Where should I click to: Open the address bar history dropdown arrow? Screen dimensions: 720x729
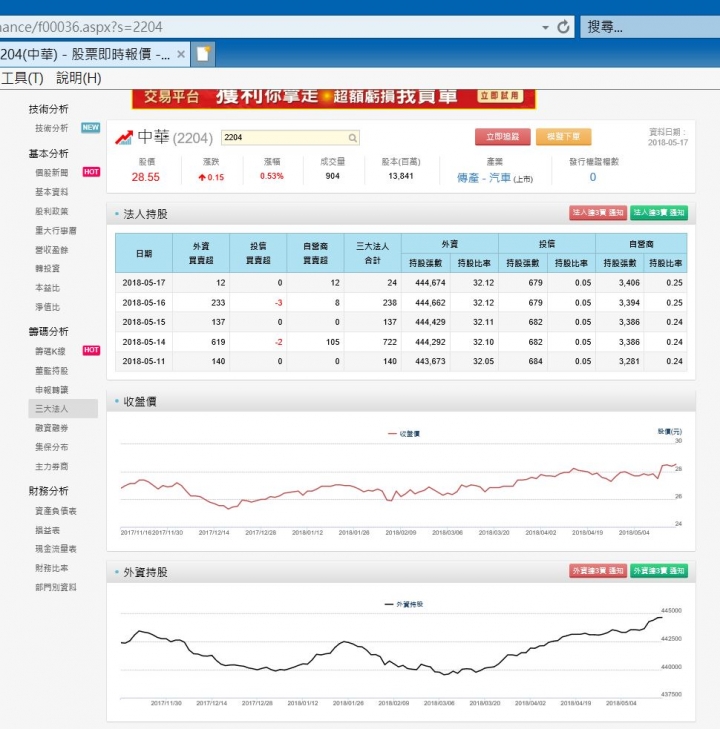click(545, 27)
